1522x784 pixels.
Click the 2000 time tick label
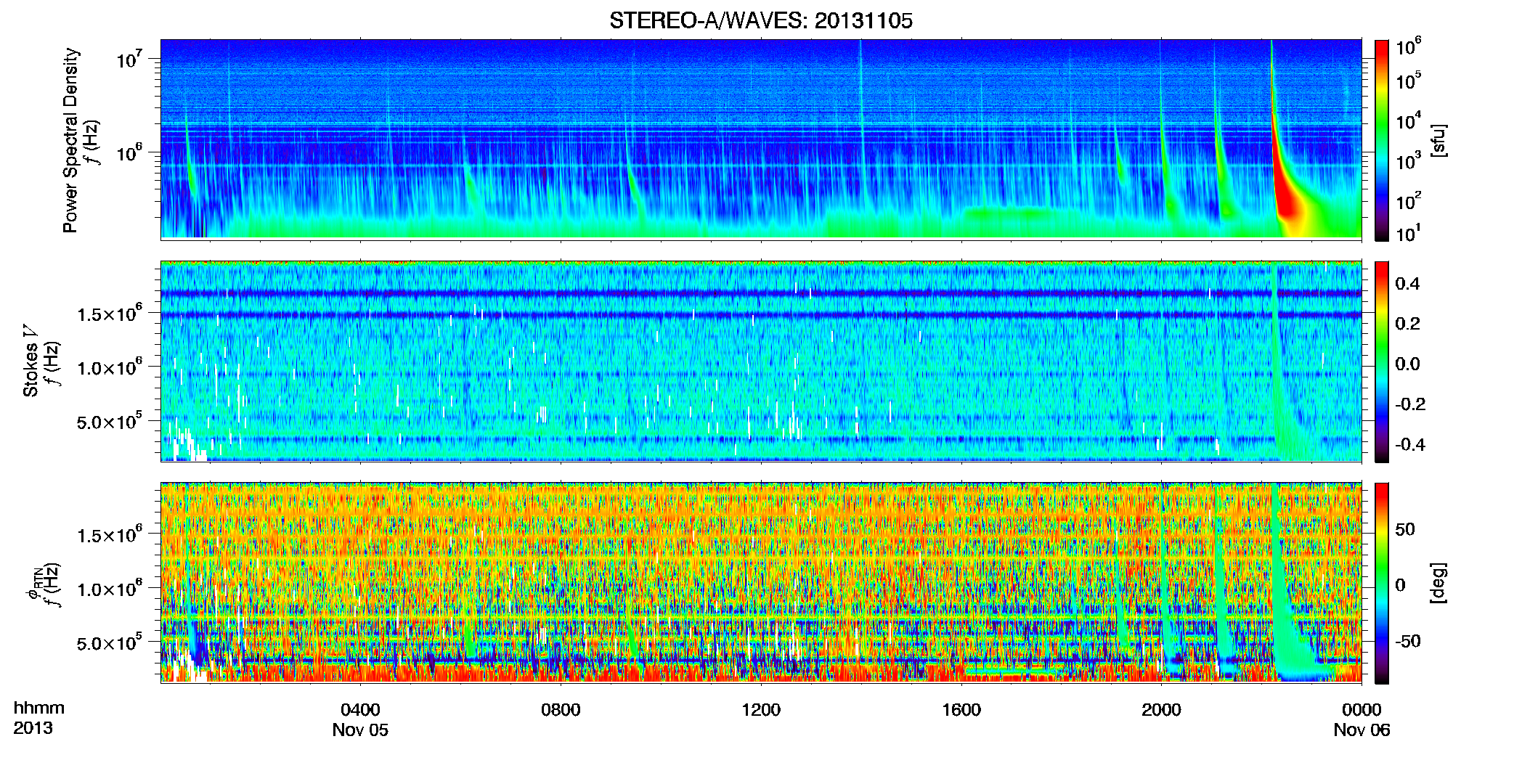[x=1161, y=709]
